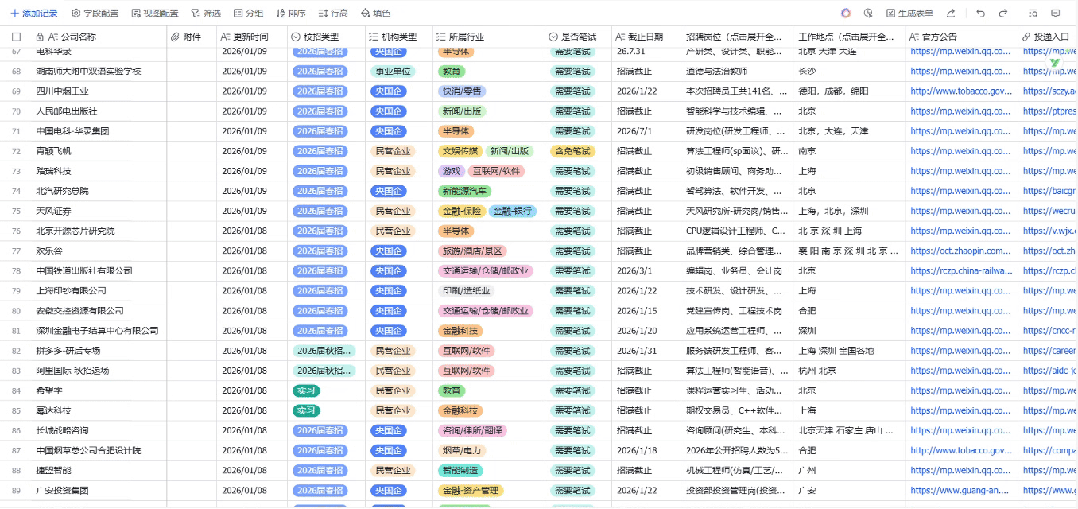Open 字段配置 field settings

click(x=95, y=13)
